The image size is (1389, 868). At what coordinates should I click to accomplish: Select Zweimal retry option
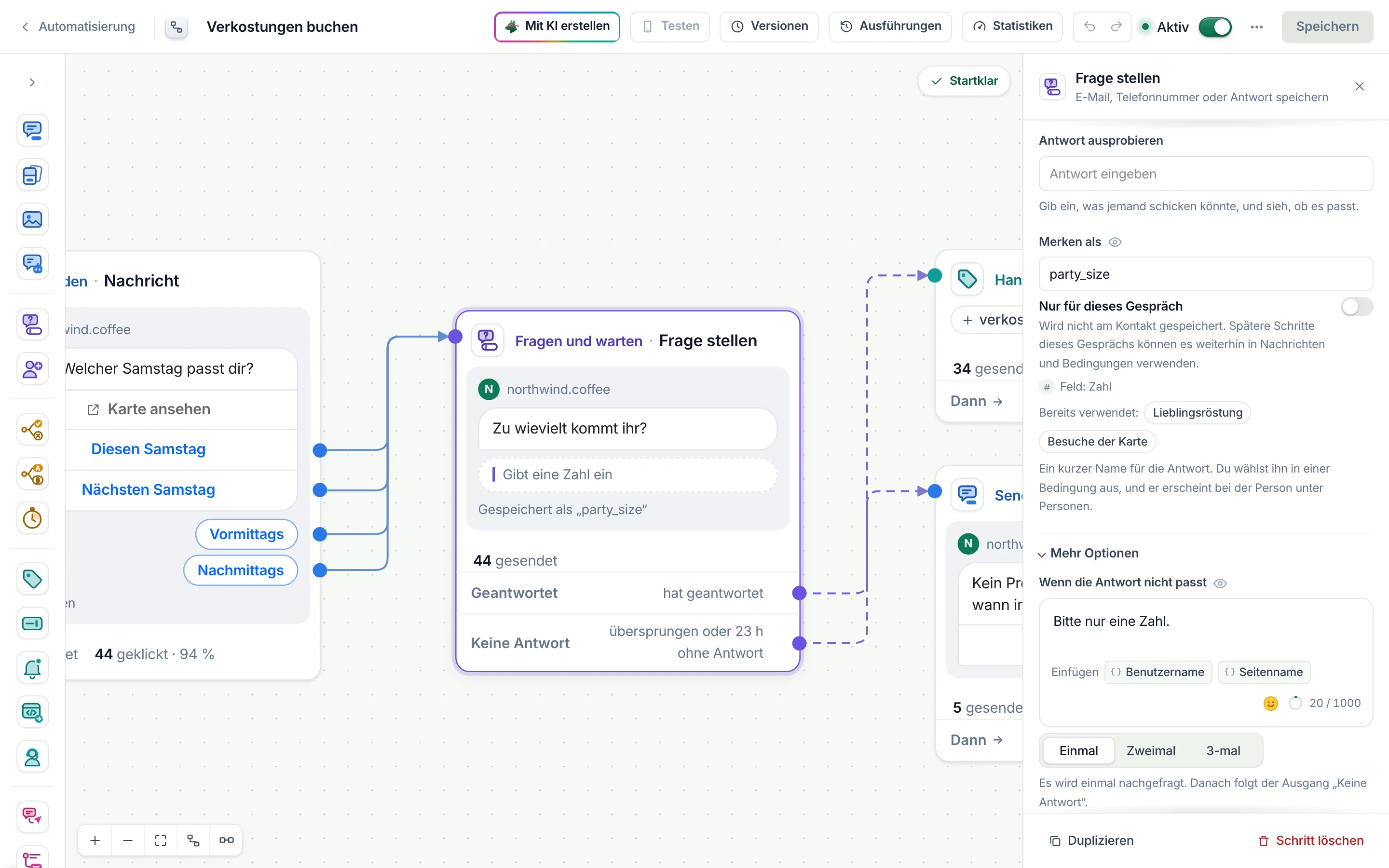pos(1151,751)
